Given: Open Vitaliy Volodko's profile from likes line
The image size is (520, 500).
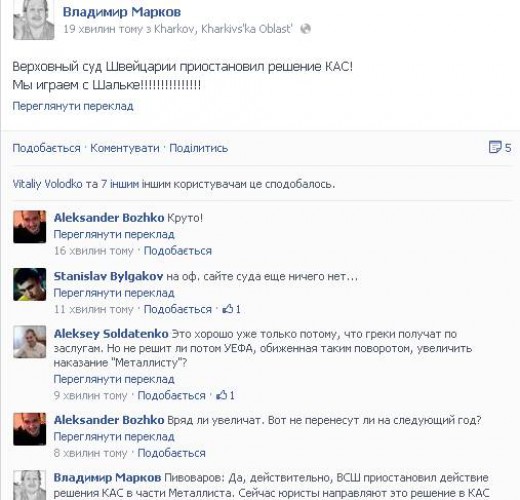Looking at the screenshot, I should (x=47, y=184).
